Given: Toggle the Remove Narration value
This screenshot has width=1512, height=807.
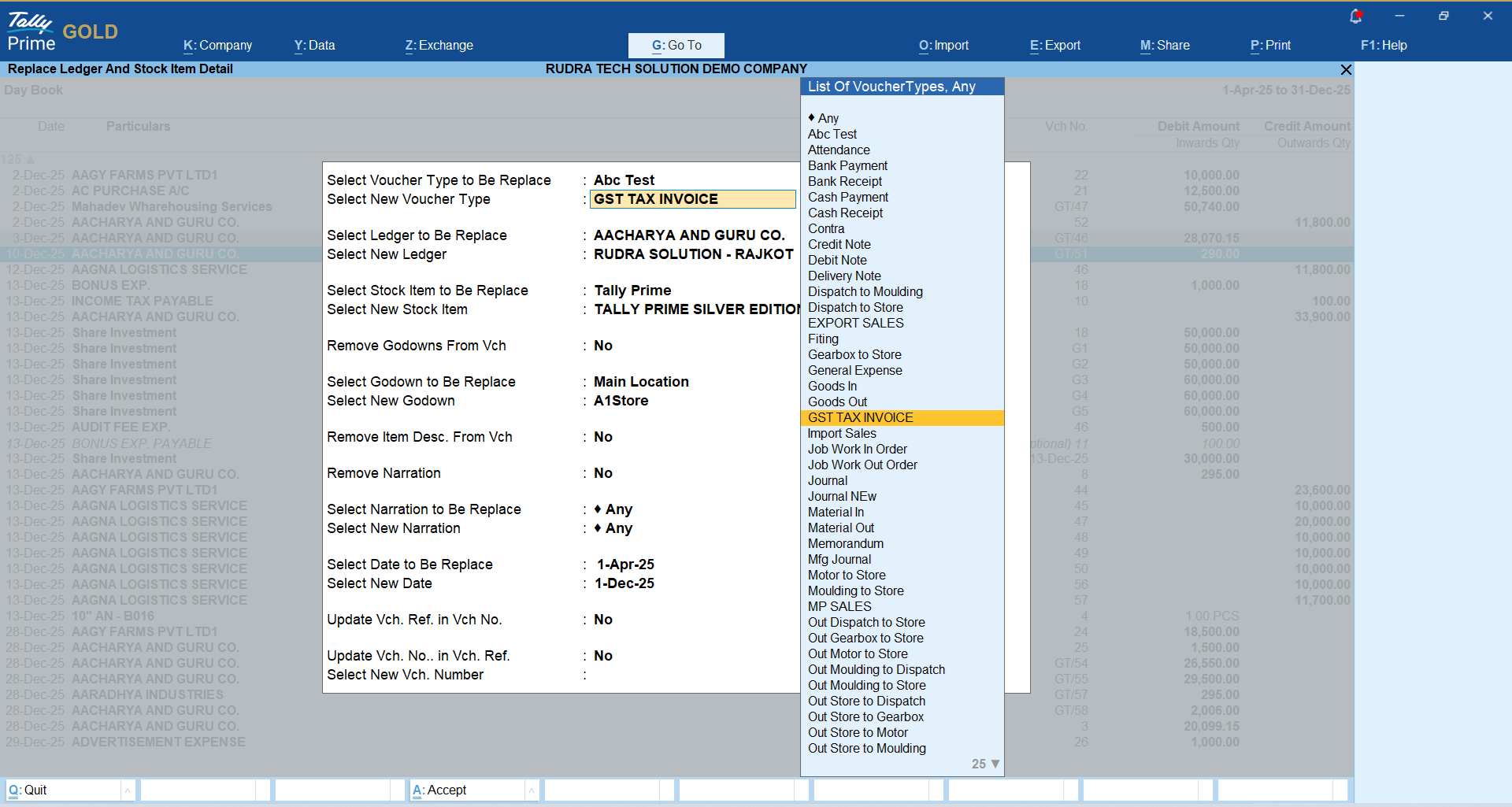Looking at the screenshot, I should click(603, 473).
